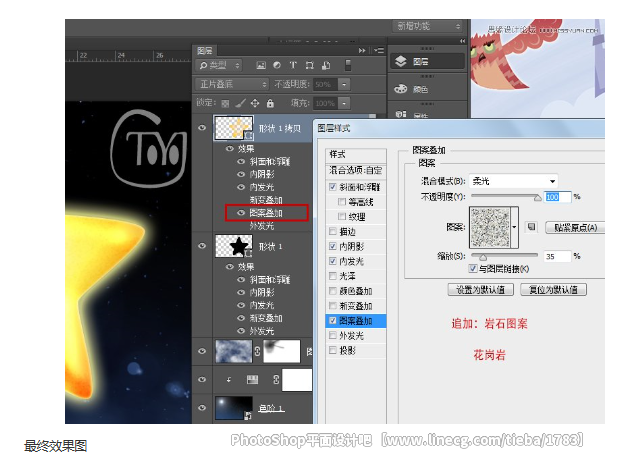Hide 斜面和浮雕 effect on 形状 1 拷贝

241,162
